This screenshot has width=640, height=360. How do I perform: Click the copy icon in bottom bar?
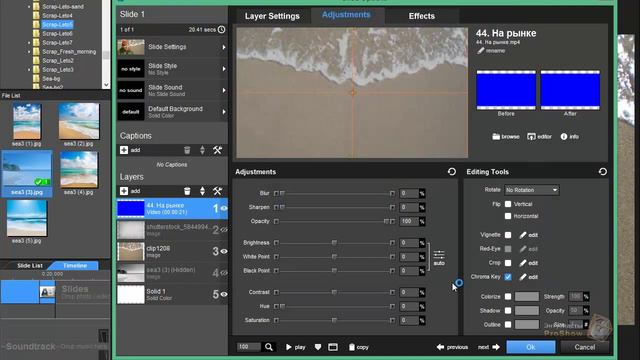(x=358, y=347)
